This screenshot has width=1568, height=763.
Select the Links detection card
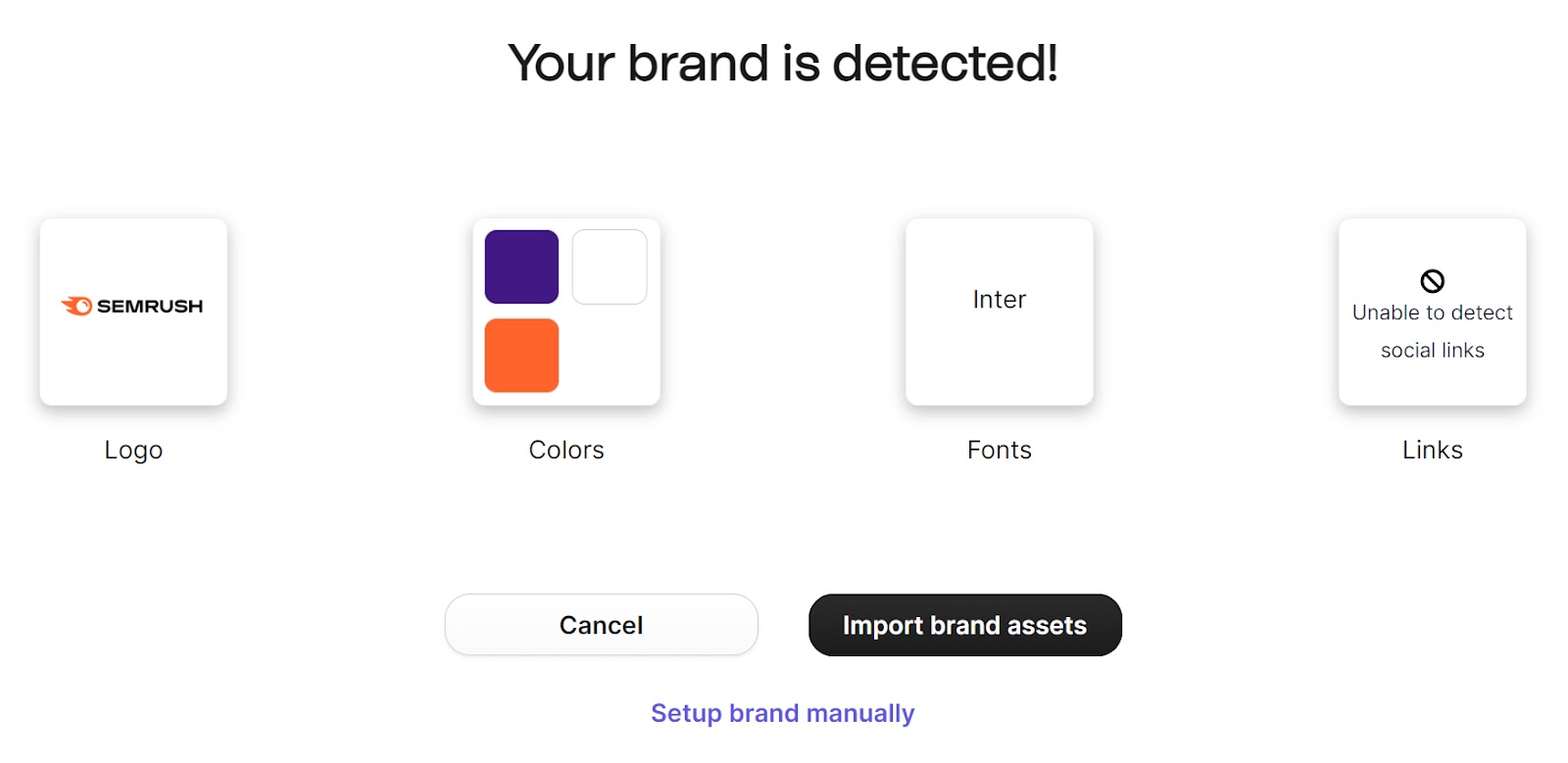click(x=1432, y=311)
